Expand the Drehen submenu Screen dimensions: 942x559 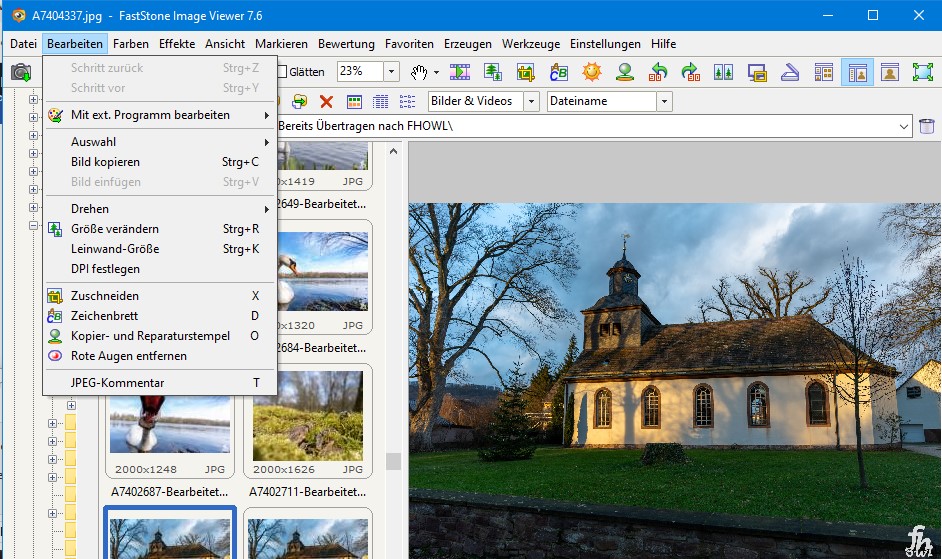pos(160,209)
